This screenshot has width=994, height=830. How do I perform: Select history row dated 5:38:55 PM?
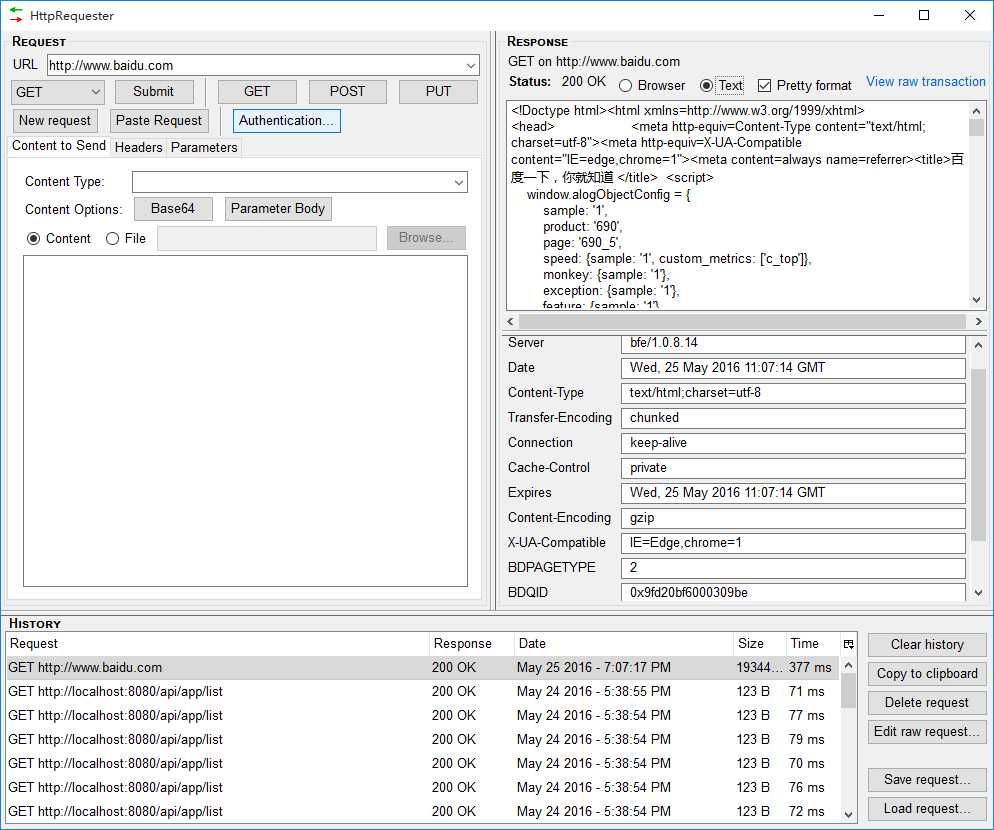pos(423,692)
